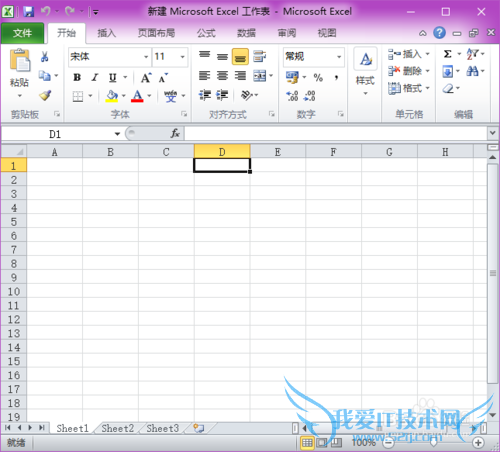The image size is (500, 452).
Task: Switch to the 页面布局 tab
Action: (x=156, y=33)
